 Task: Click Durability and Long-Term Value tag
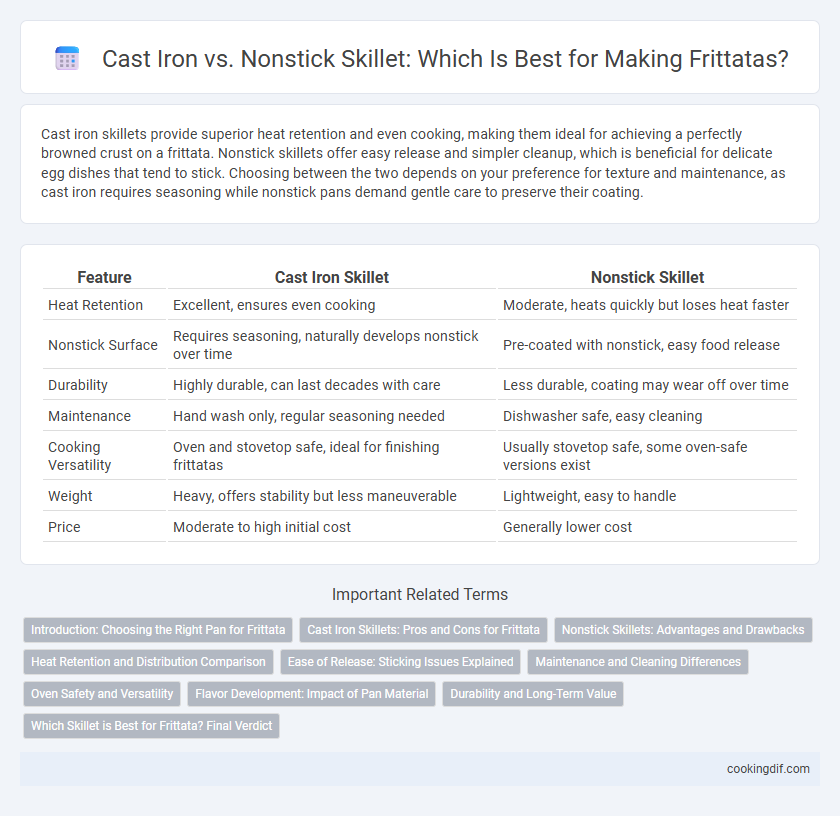[x=533, y=694]
